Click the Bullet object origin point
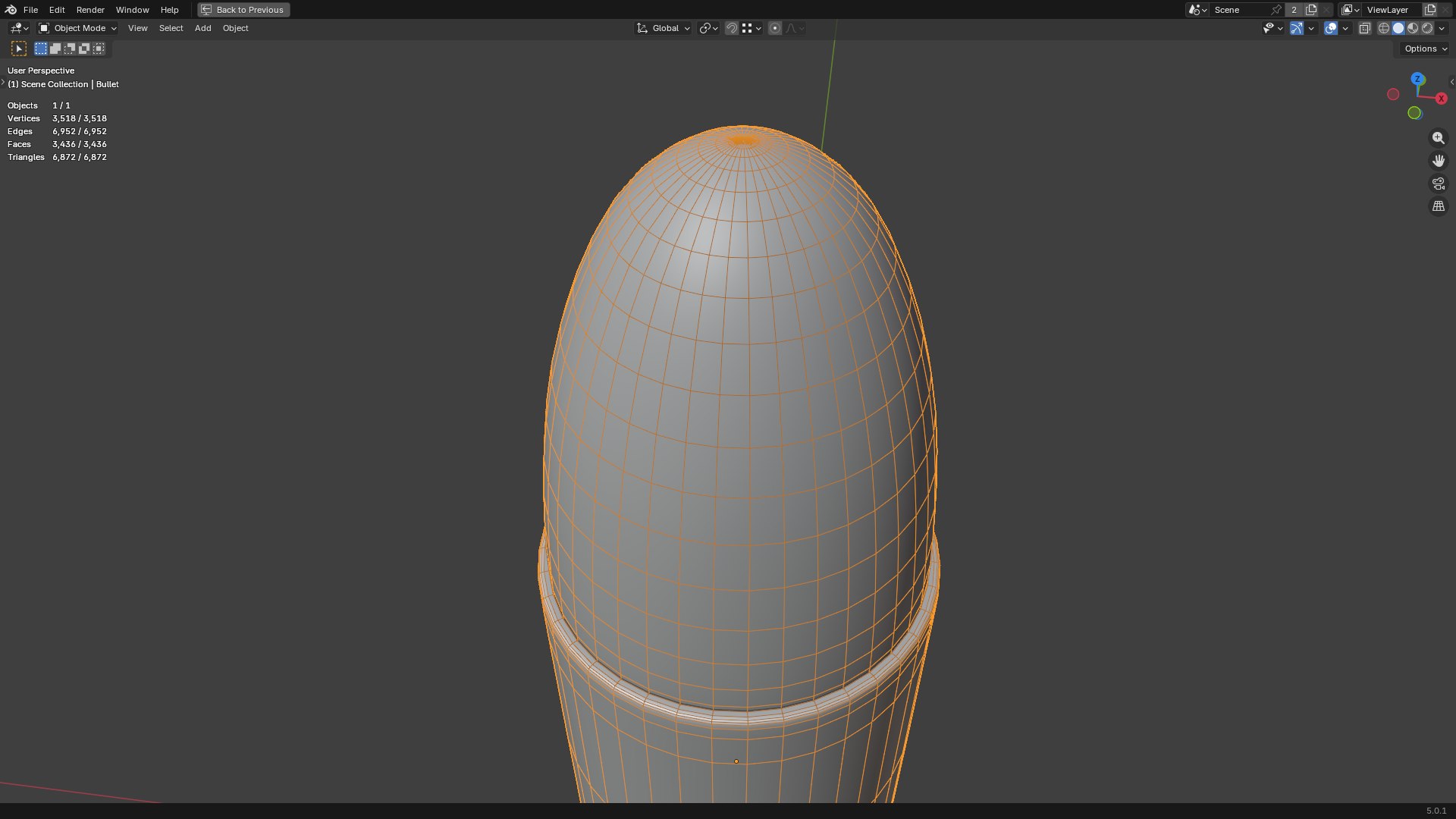This screenshot has height=819, width=1456. 736,761
